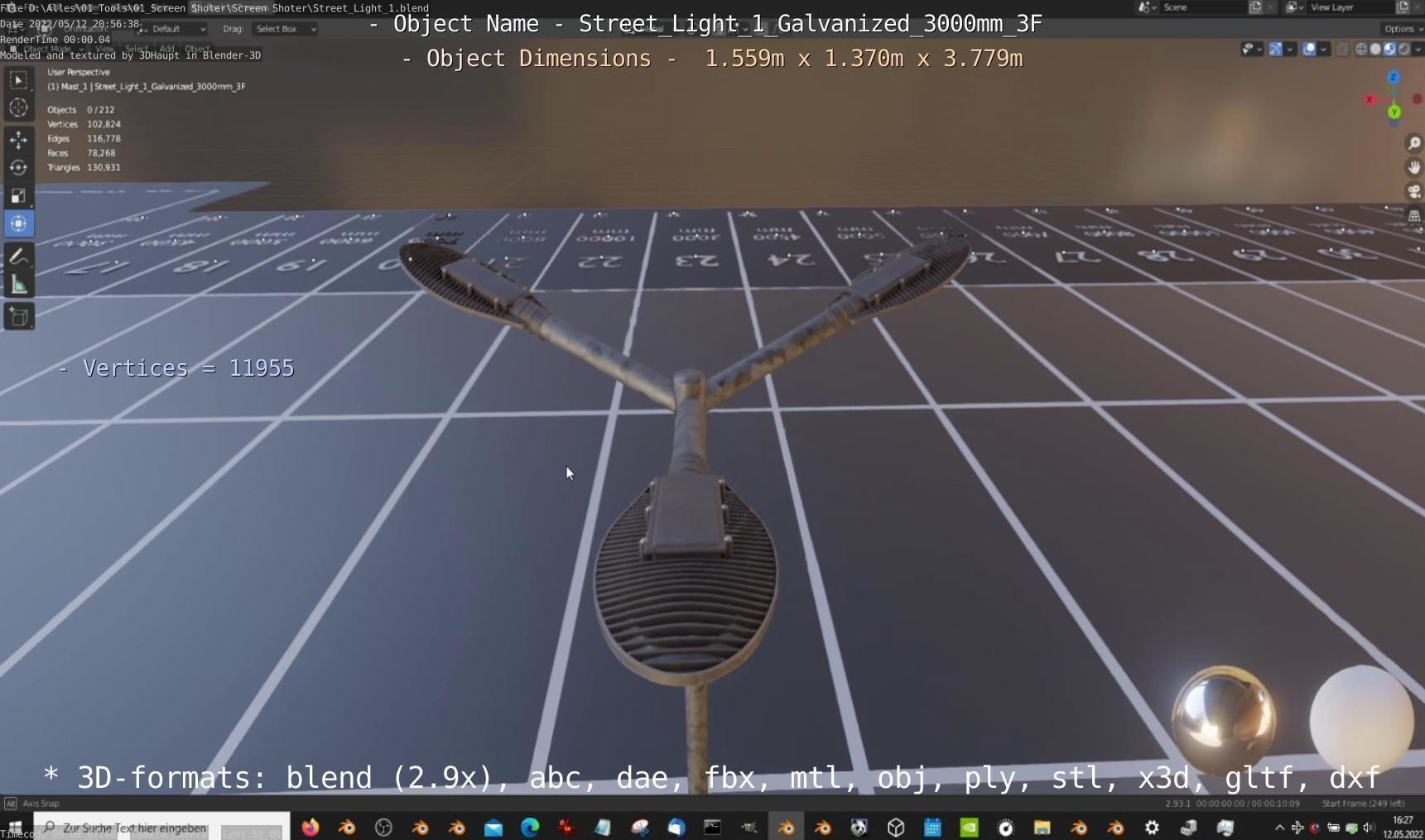1425x840 pixels.
Task: Open the Windows Start menu
Action: tap(15, 828)
